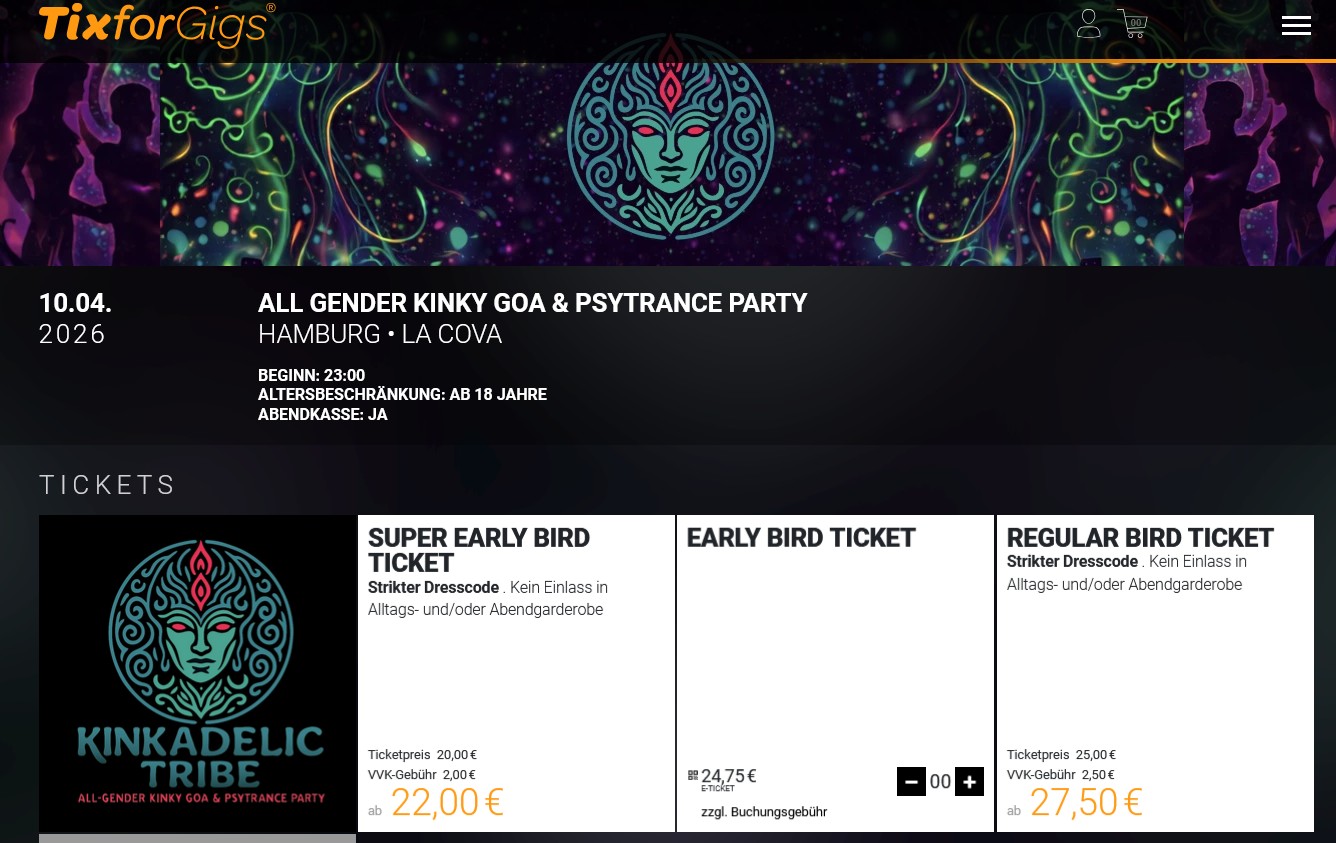Click the event date 10.04.2026
This screenshot has height=843, width=1336.
pos(74,318)
